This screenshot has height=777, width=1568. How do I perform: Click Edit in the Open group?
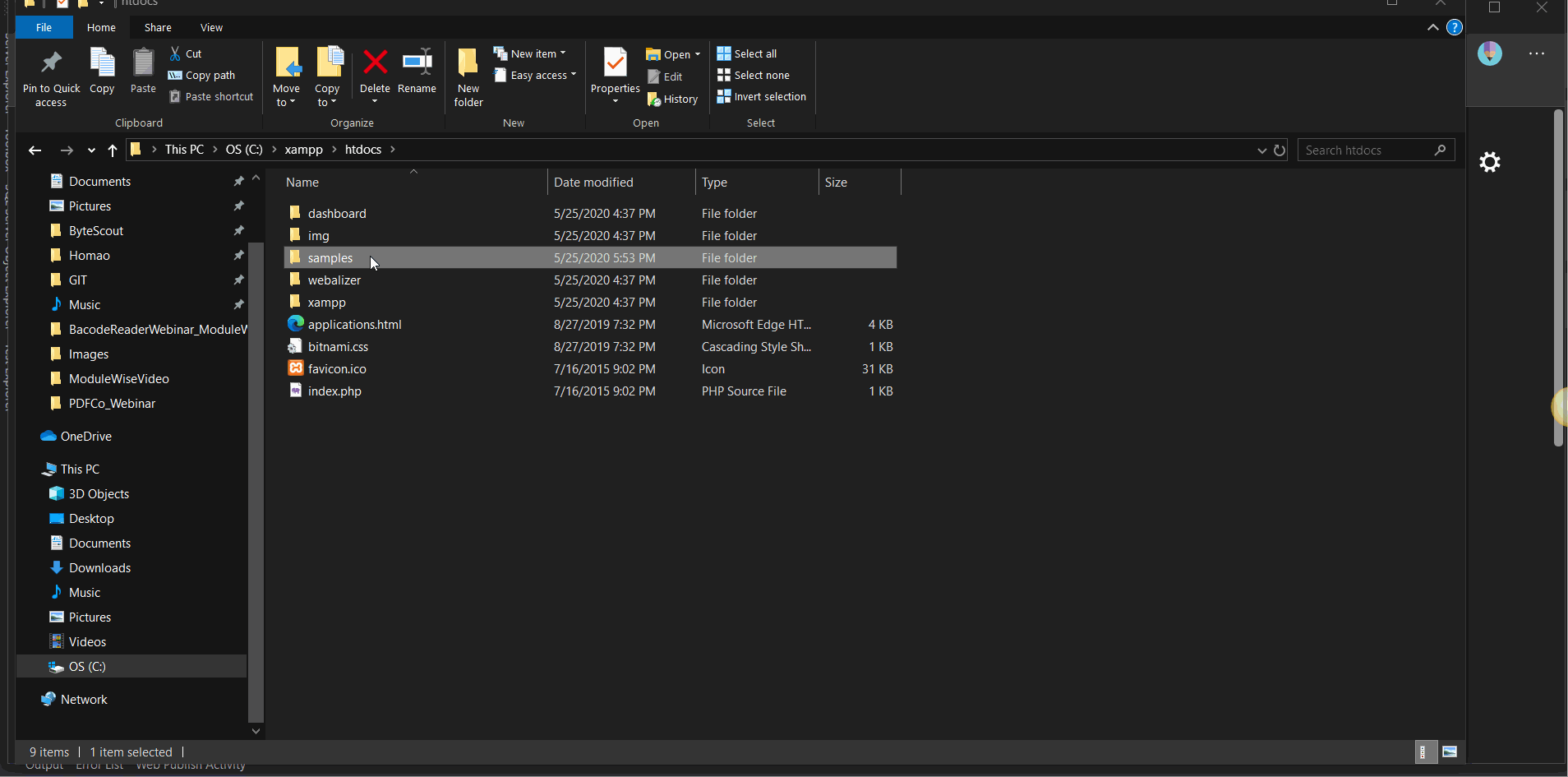[x=665, y=76]
